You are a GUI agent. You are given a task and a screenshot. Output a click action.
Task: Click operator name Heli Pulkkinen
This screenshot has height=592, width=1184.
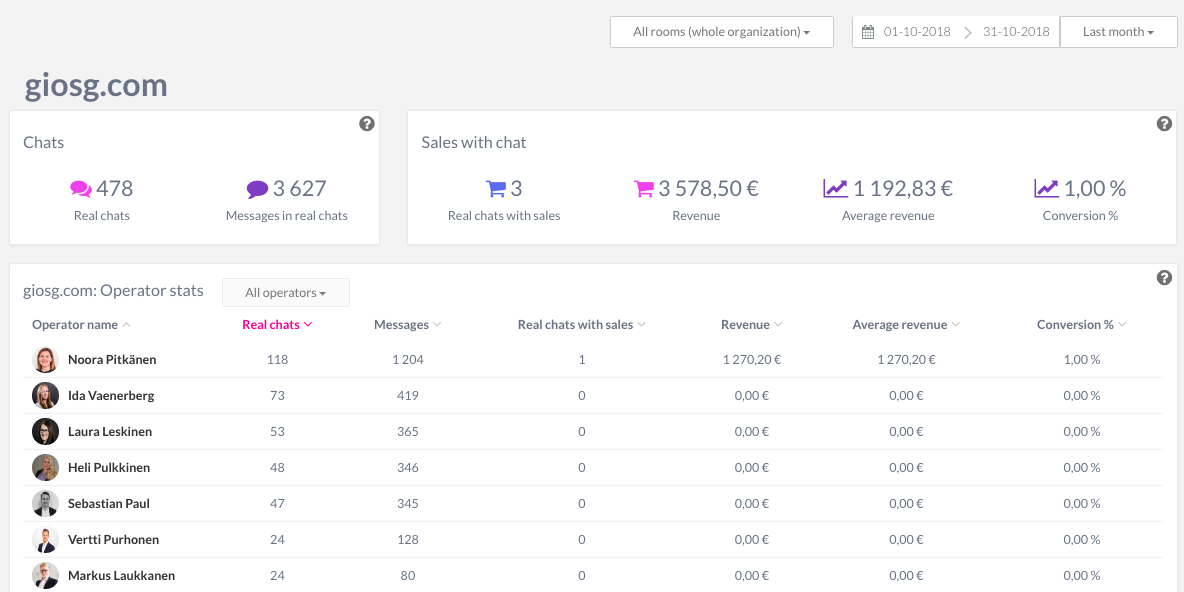tap(109, 467)
